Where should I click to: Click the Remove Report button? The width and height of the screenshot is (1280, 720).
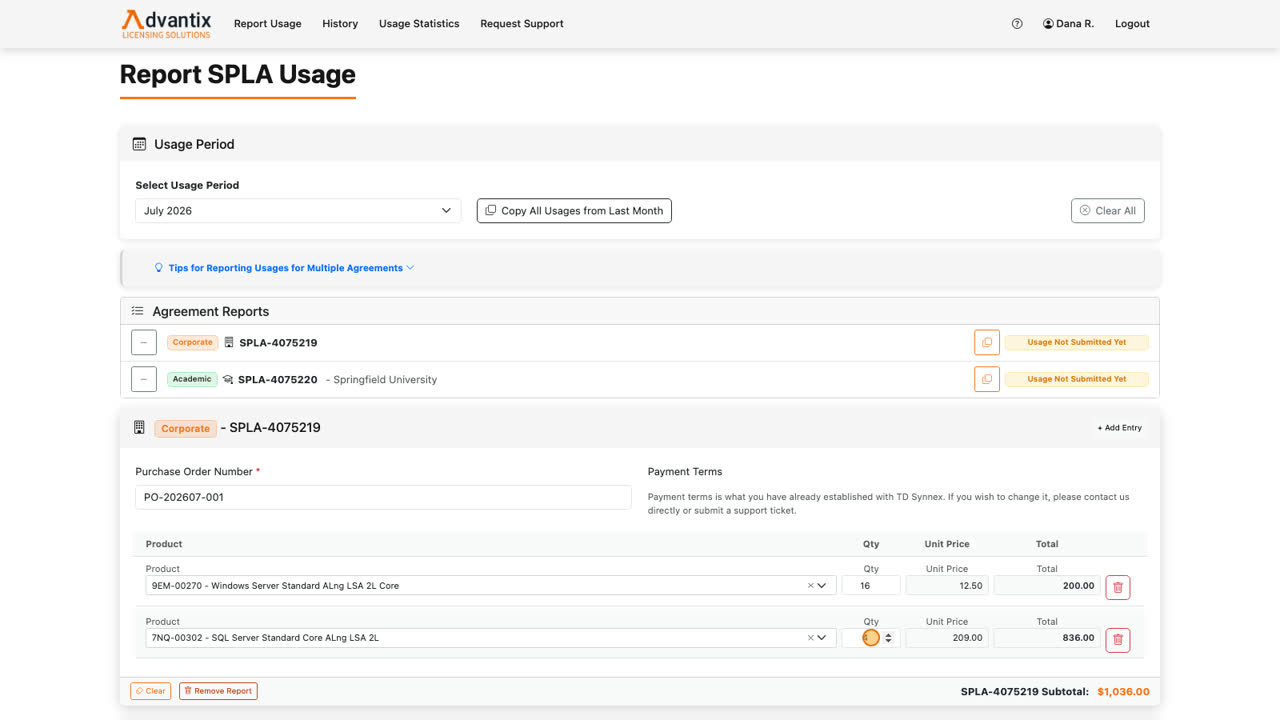pyautogui.click(x=218, y=691)
